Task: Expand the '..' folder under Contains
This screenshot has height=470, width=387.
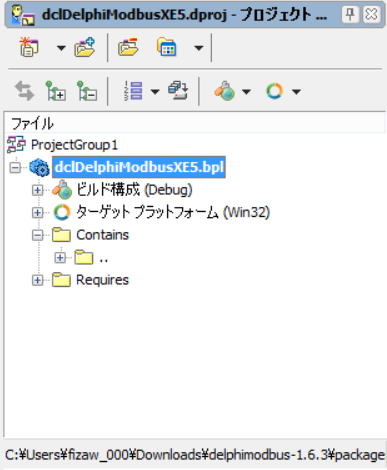Action: click(x=60, y=258)
